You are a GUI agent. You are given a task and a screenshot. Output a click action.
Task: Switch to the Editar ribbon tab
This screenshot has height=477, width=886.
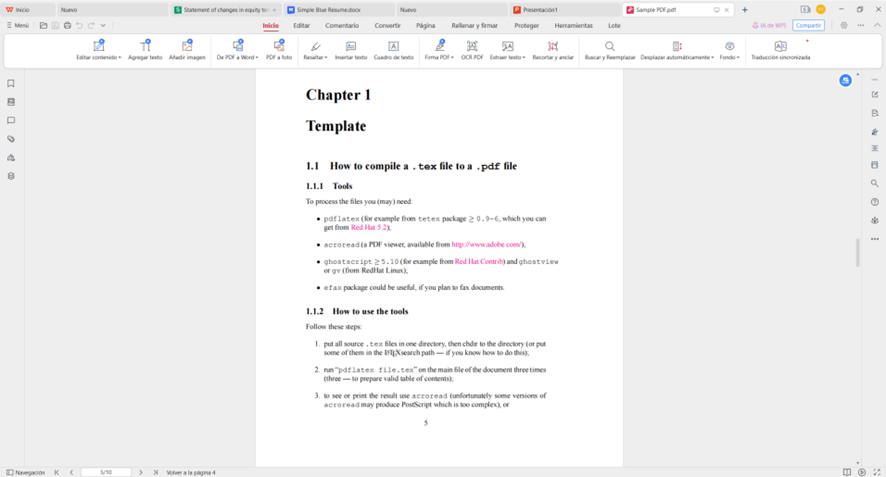(x=301, y=25)
